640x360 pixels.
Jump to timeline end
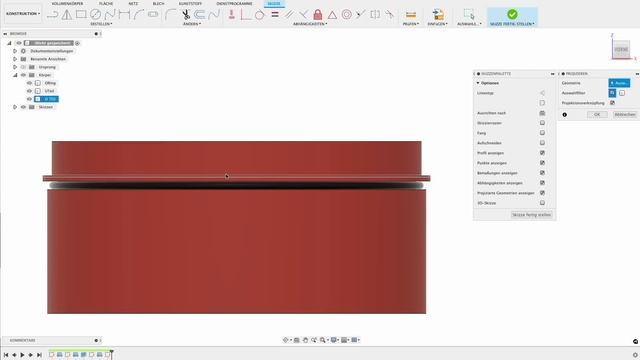tap(40, 355)
